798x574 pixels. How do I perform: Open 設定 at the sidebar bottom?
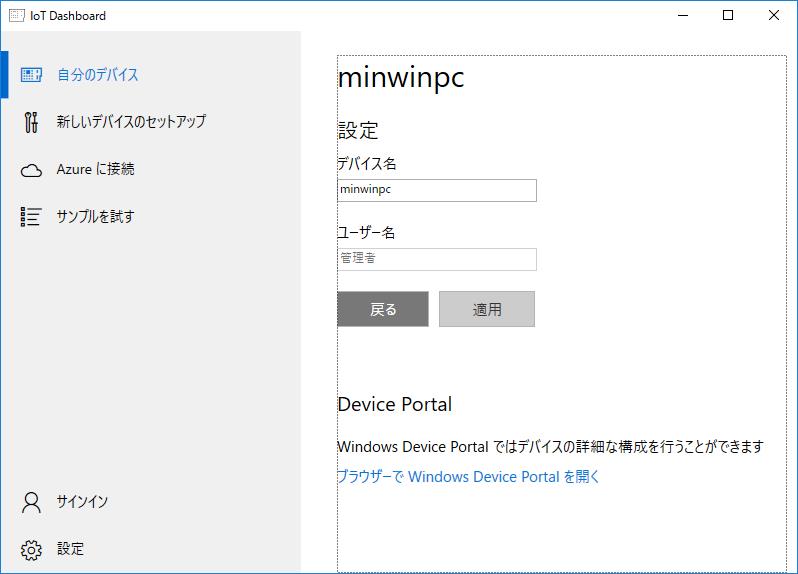point(151,550)
